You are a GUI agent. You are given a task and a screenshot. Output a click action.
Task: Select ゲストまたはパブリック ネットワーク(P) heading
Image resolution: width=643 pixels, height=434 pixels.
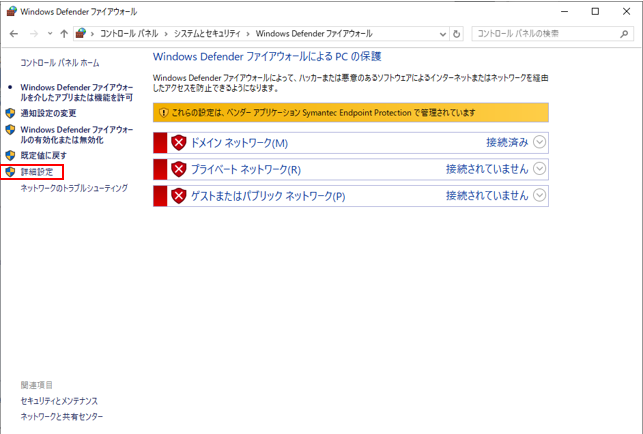268,196
